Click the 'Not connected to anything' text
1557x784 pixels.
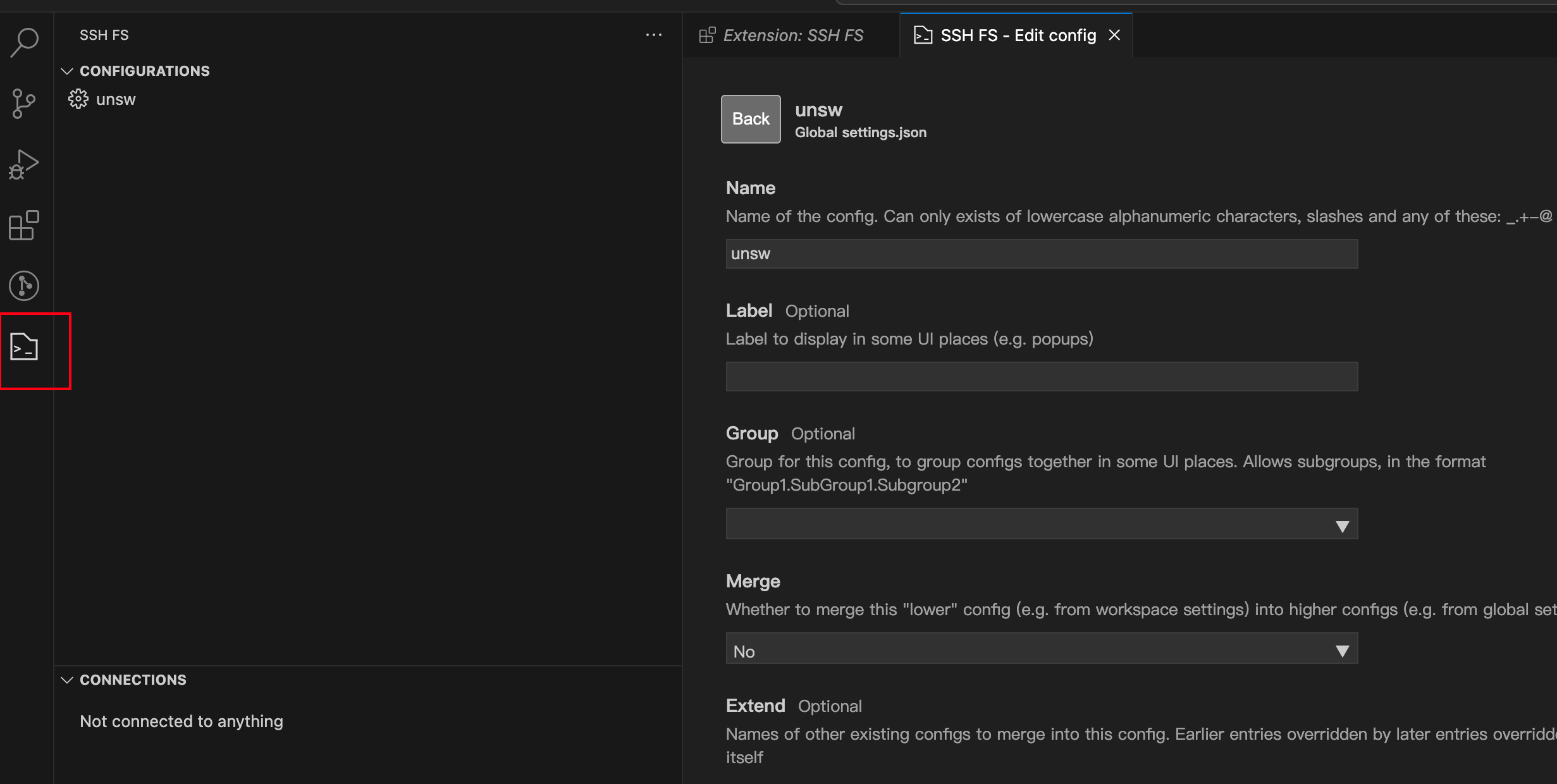182,721
